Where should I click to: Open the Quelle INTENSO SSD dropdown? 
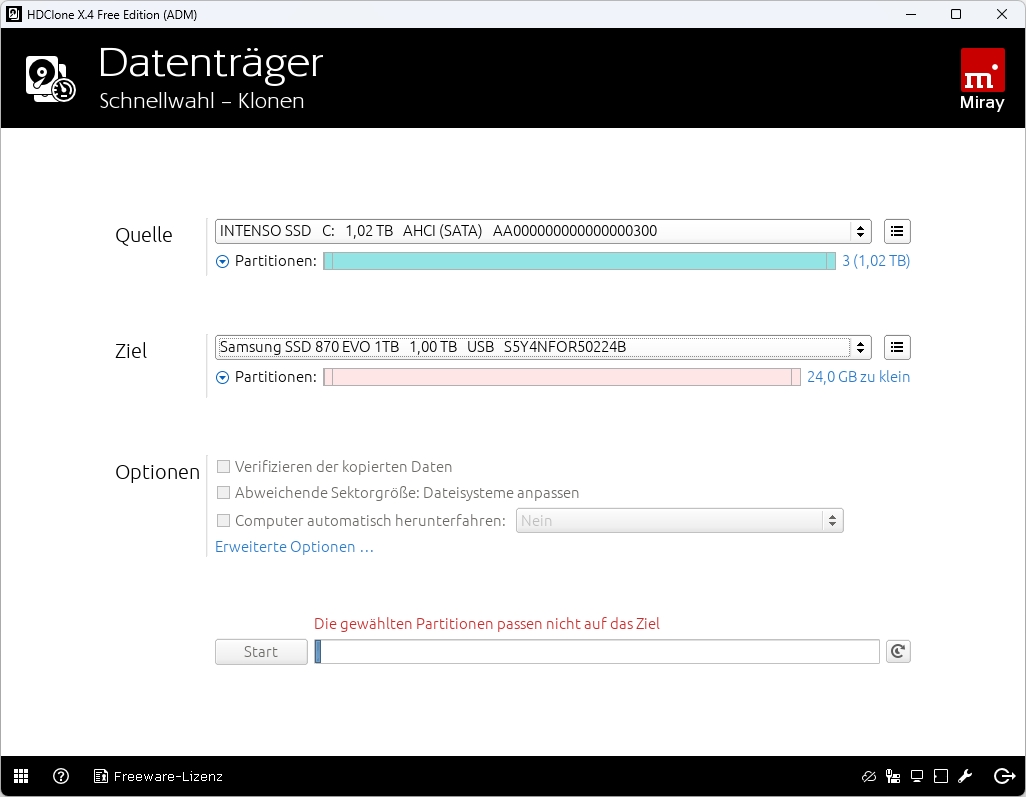[543, 231]
